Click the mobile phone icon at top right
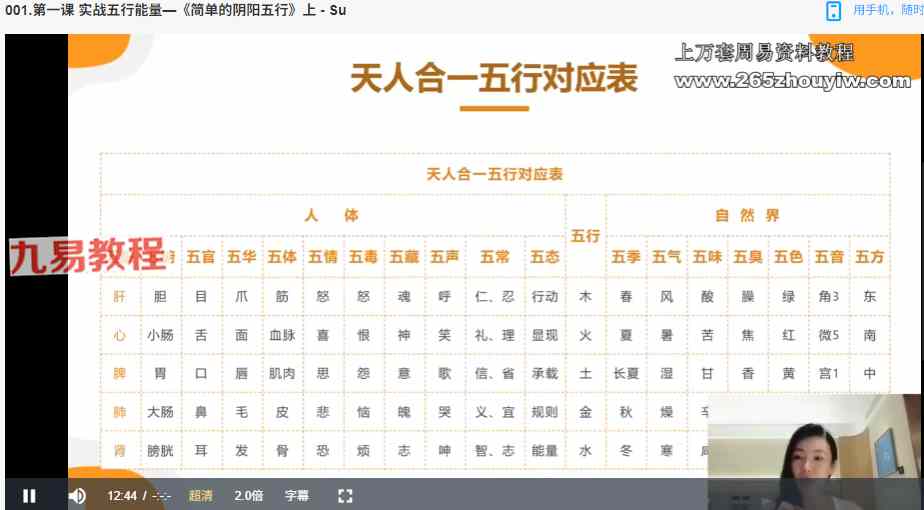The height and width of the screenshot is (510, 924). (x=833, y=11)
